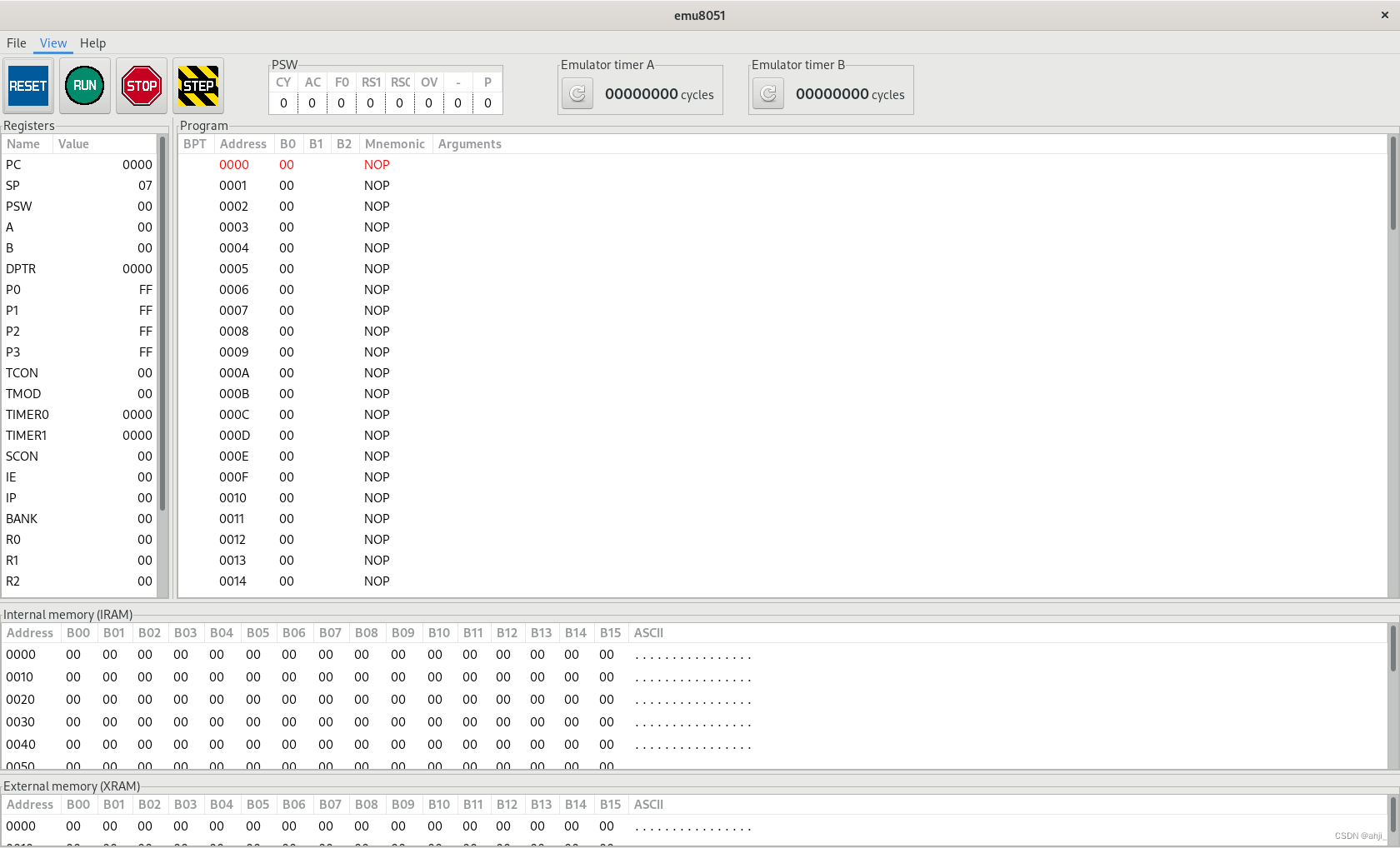The height and width of the screenshot is (848, 1400).
Task: Toggle the CY flag value
Action: [283, 103]
